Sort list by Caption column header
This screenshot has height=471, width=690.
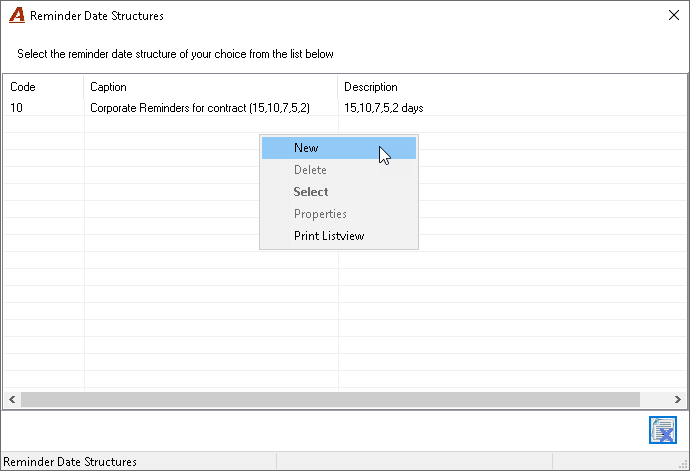pyautogui.click(x=210, y=87)
